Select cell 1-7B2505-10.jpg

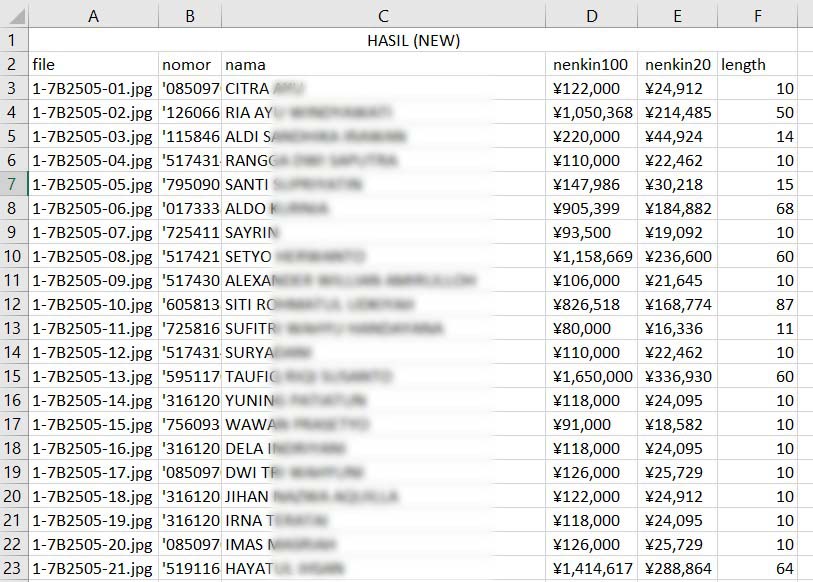pos(93,304)
